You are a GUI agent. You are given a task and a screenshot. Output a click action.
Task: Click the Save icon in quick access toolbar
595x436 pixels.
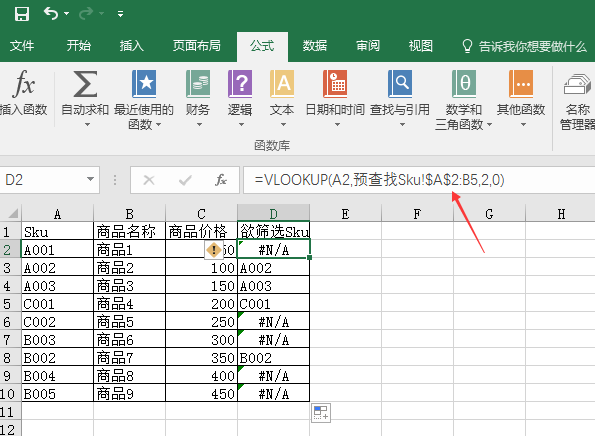pos(22,14)
